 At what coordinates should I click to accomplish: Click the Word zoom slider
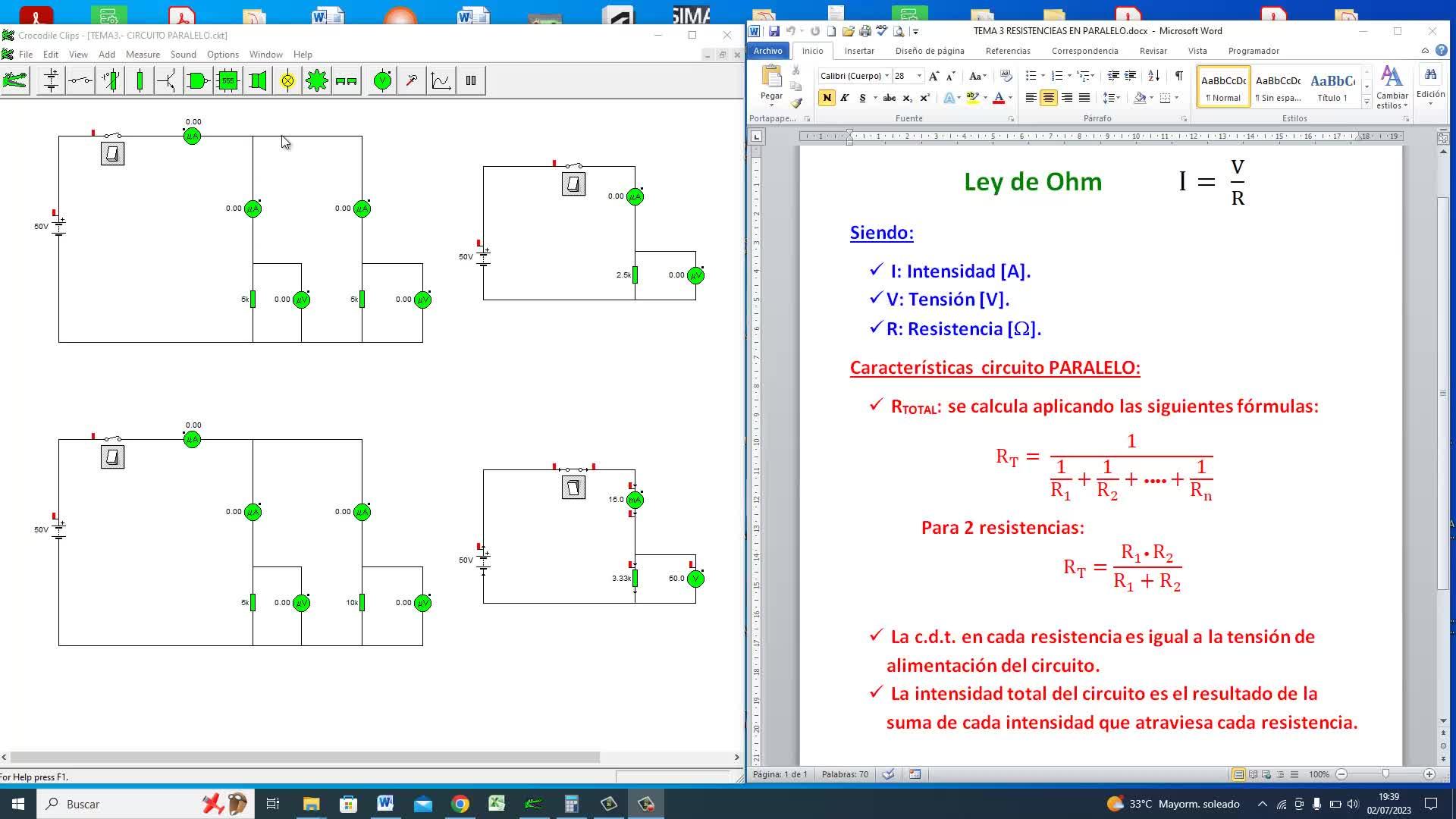[x=1385, y=774]
